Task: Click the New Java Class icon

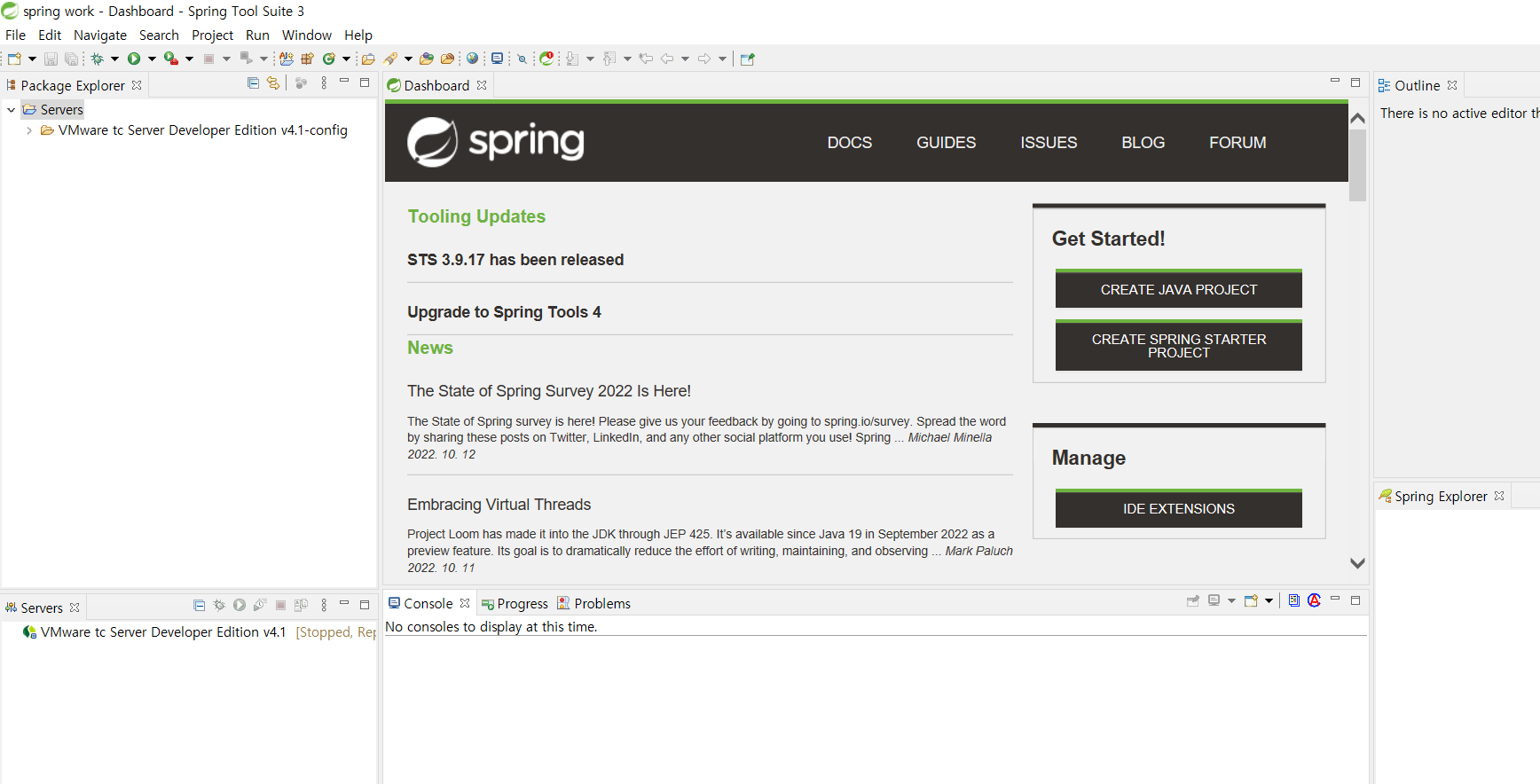Action: (329, 59)
